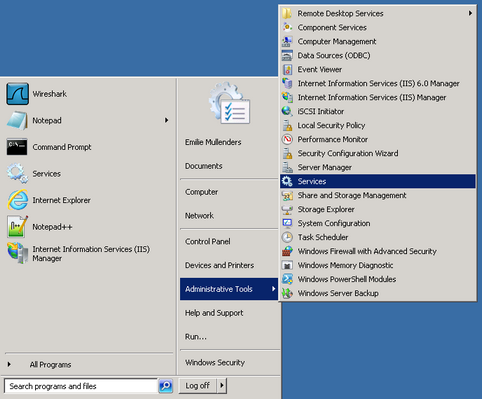Select Event Viewer menu entry

(x=378, y=69)
